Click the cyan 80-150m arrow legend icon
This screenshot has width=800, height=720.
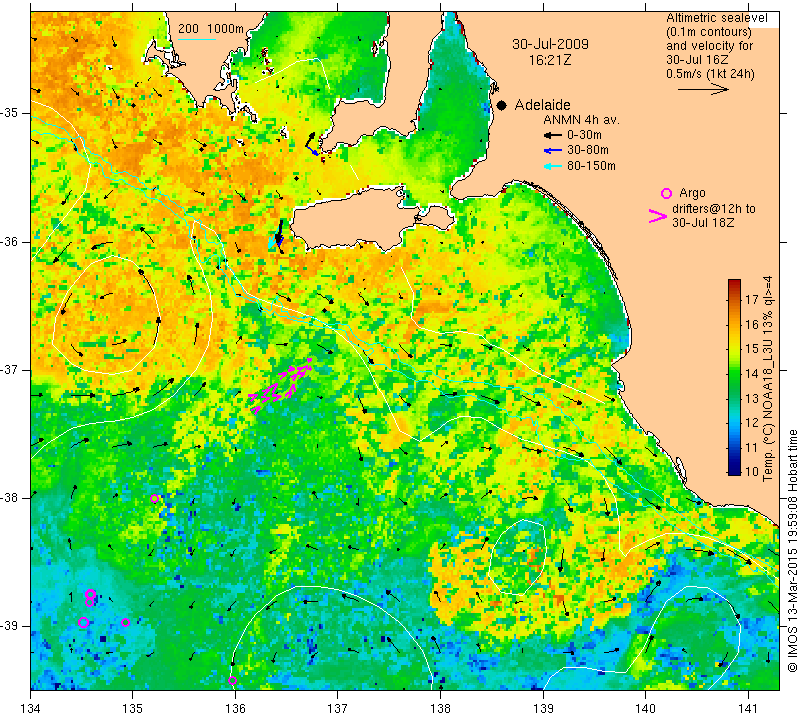coord(553,166)
